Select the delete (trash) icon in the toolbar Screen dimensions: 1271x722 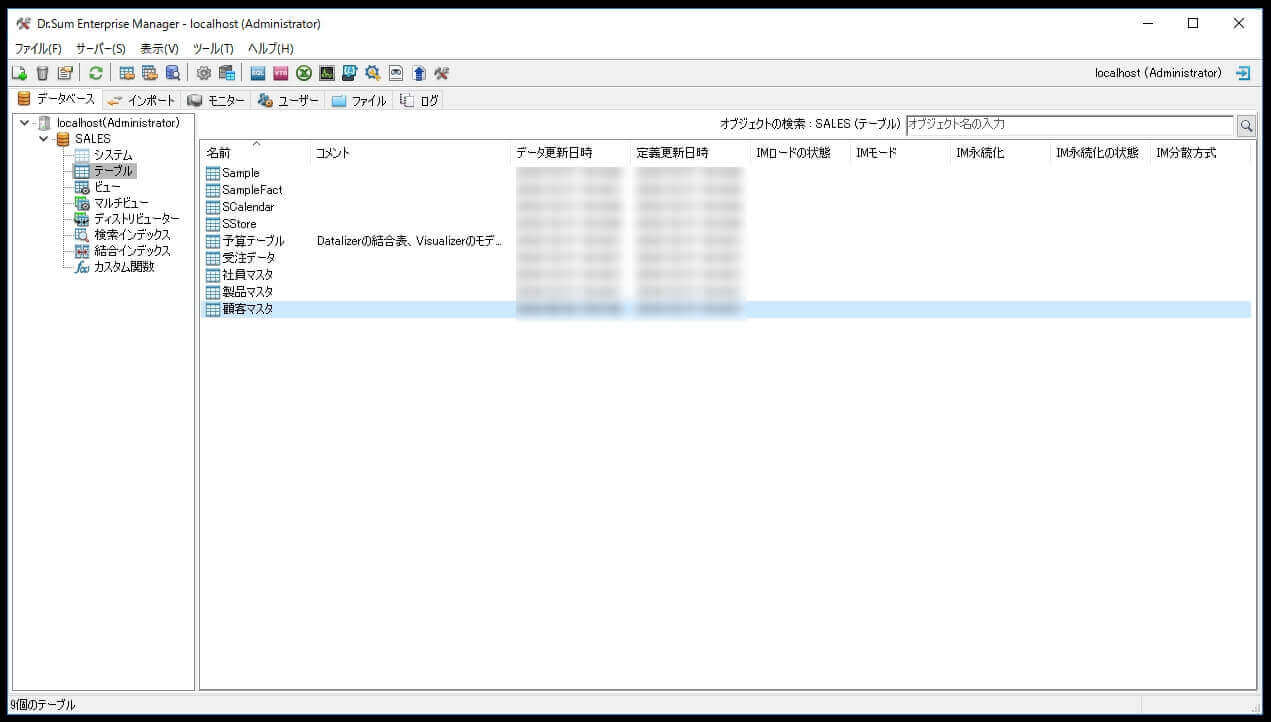[41, 72]
